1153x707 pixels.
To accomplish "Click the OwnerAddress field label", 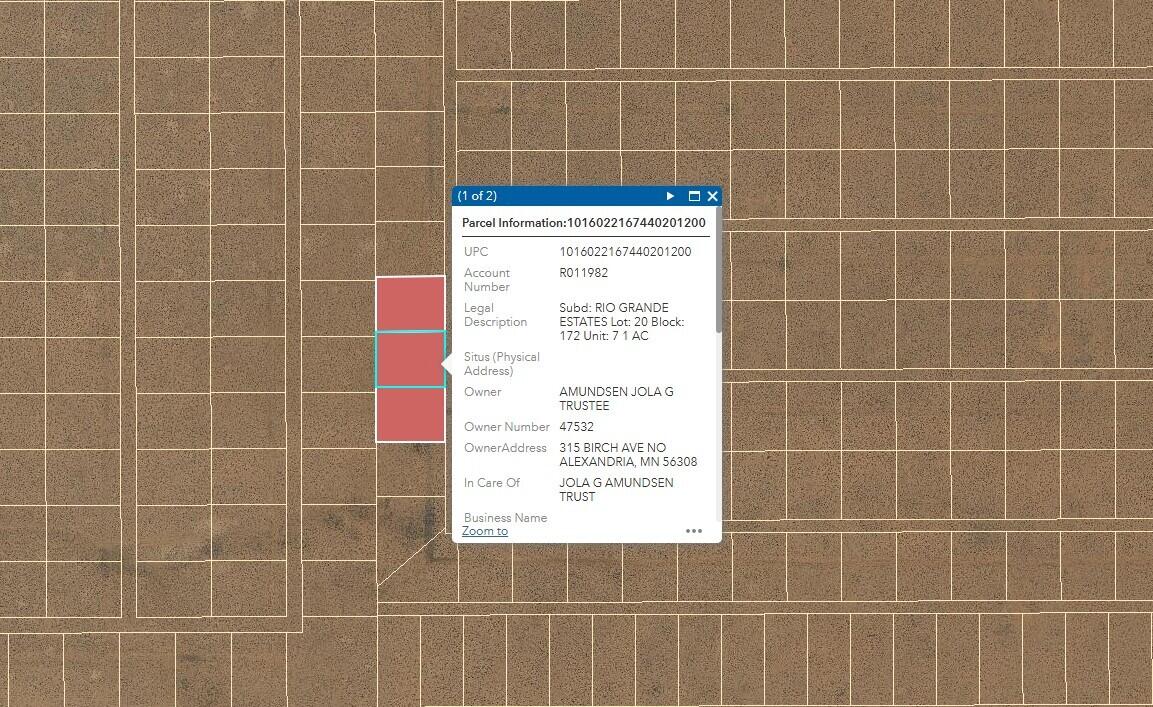I will 505,448.
